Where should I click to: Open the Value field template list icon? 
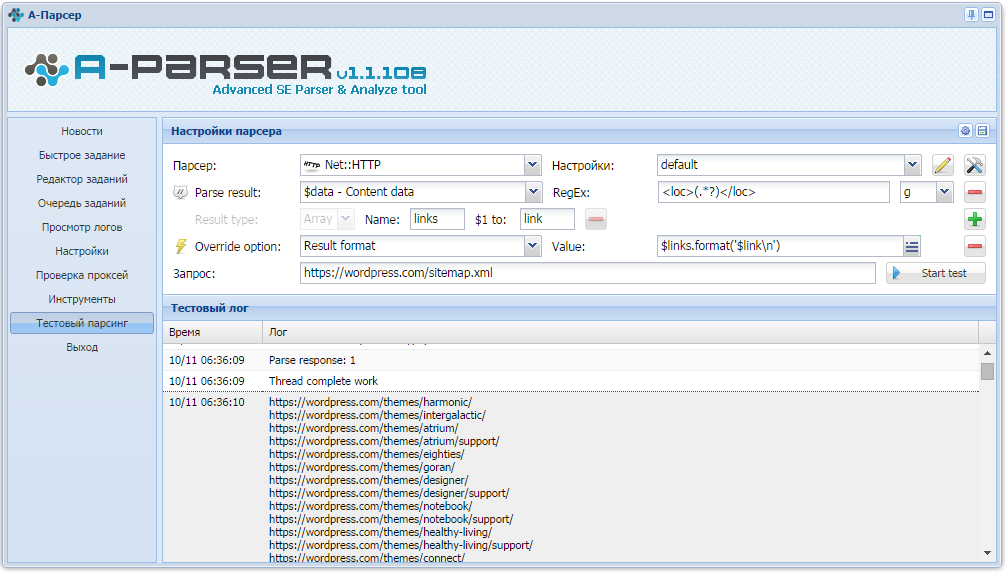[x=912, y=246]
